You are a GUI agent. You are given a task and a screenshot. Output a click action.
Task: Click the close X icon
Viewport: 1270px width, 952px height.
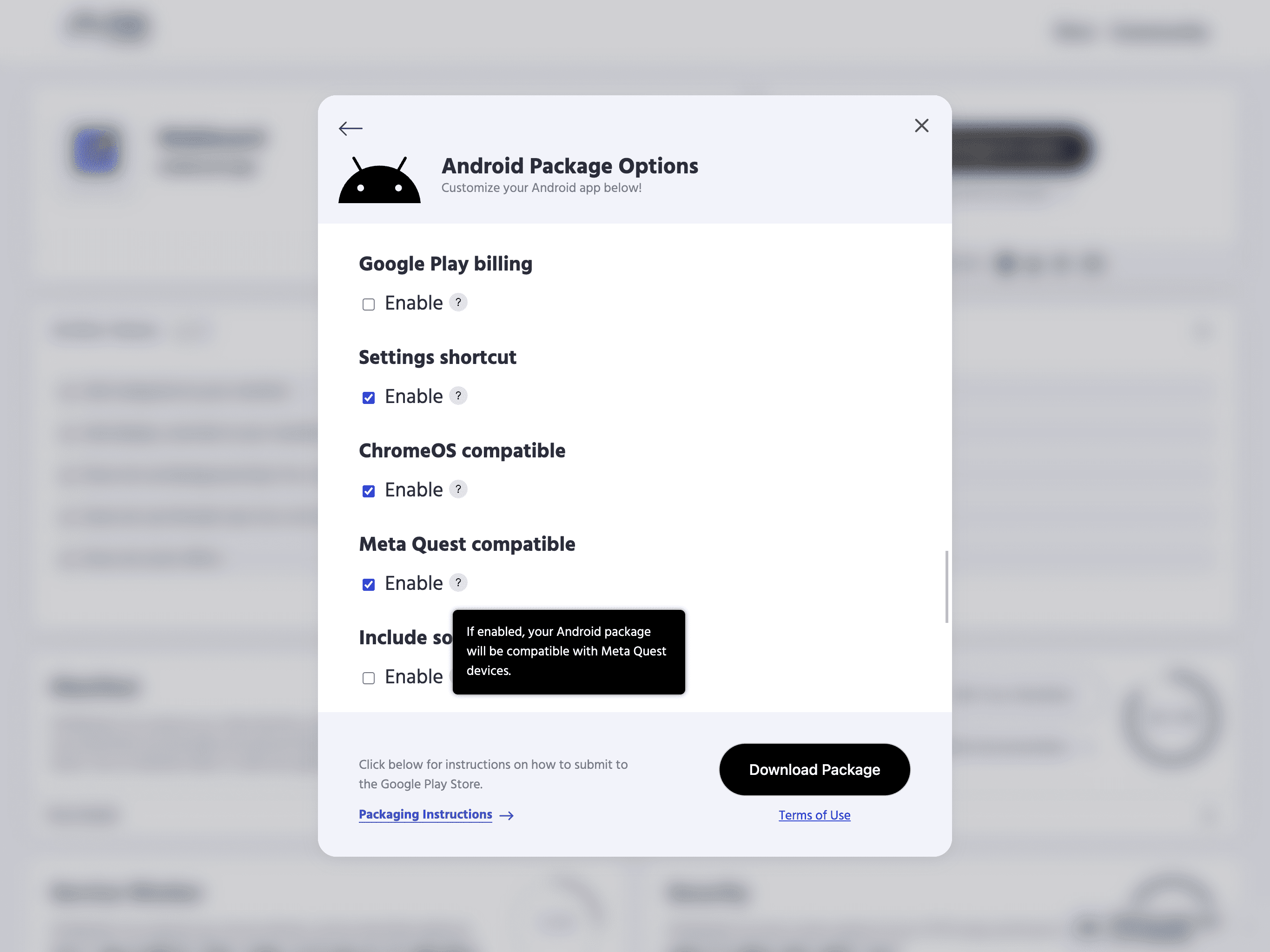click(x=921, y=126)
